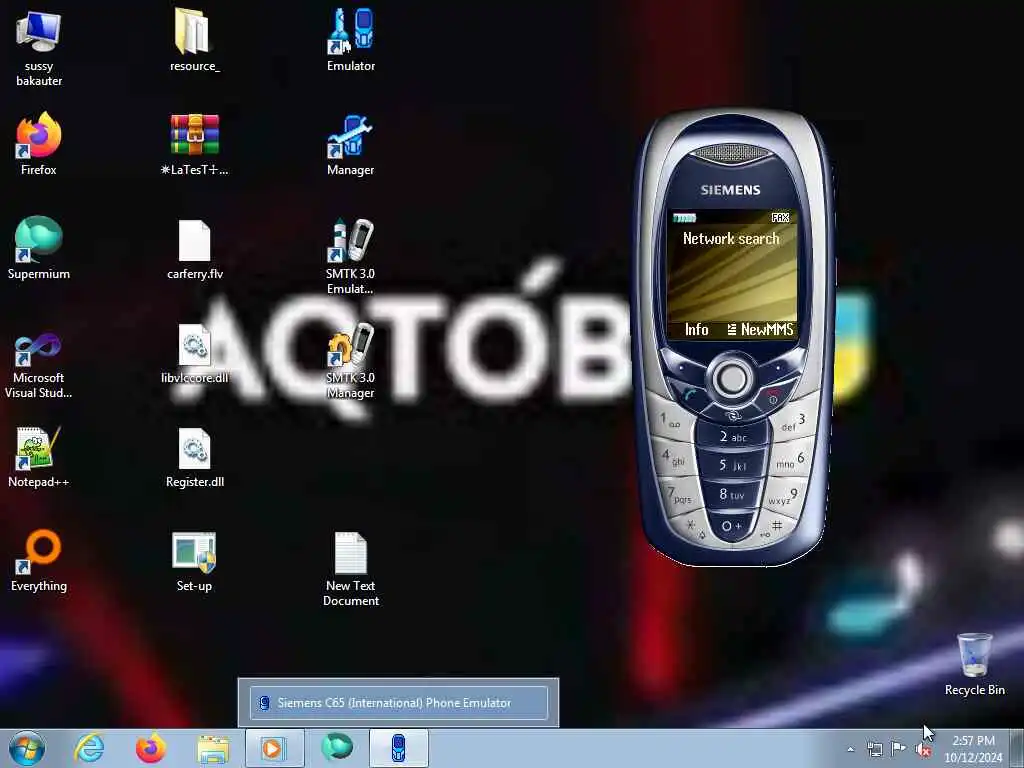Screen dimensions: 1024x768
Task: Click the '9 wxyz' key on phone keypad
Action: point(783,497)
